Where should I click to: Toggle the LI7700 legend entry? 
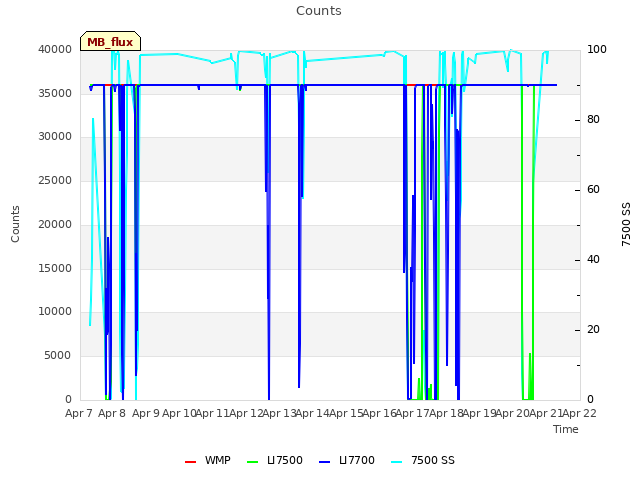[x=347, y=460]
